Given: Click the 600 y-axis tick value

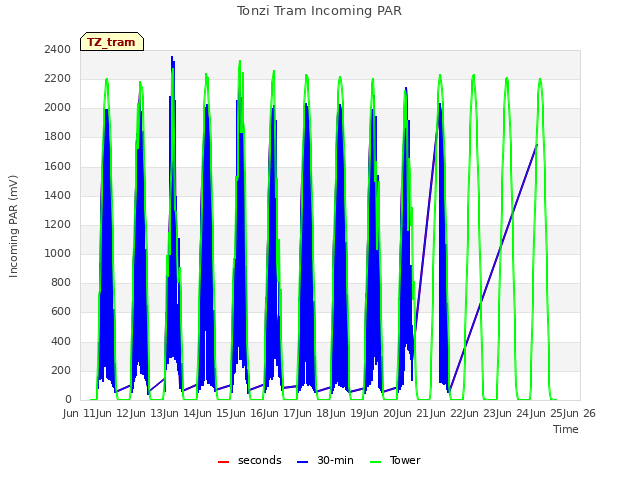Looking at the screenshot, I should pos(61,312).
